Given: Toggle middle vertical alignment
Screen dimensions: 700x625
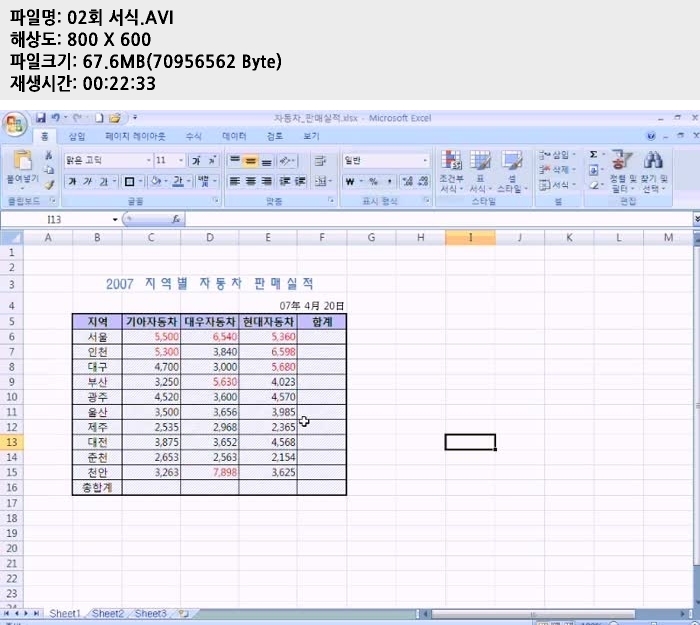Looking at the screenshot, I should tap(250, 160).
